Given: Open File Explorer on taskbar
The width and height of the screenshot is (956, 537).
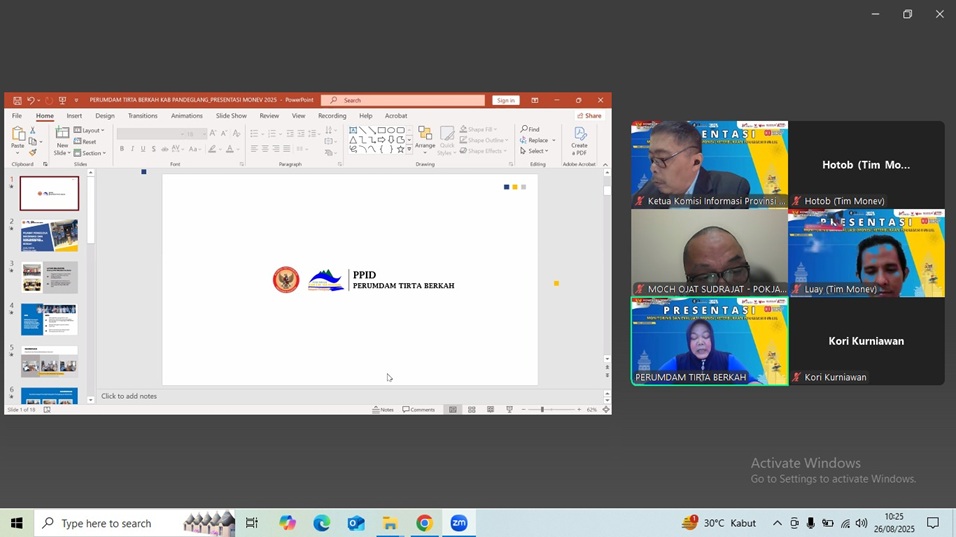Looking at the screenshot, I should tap(390, 523).
